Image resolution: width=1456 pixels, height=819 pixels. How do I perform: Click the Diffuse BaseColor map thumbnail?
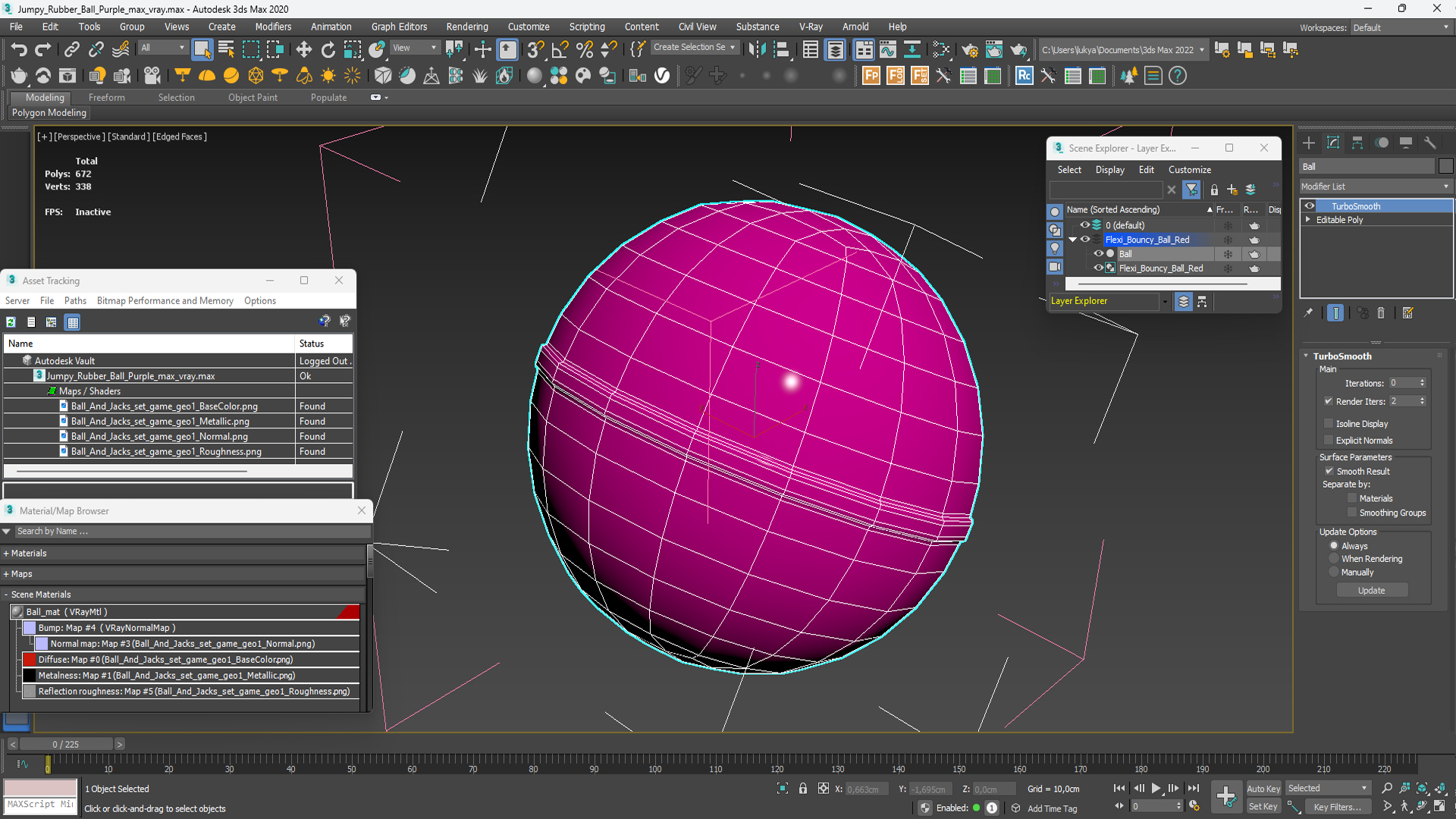[x=30, y=659]
